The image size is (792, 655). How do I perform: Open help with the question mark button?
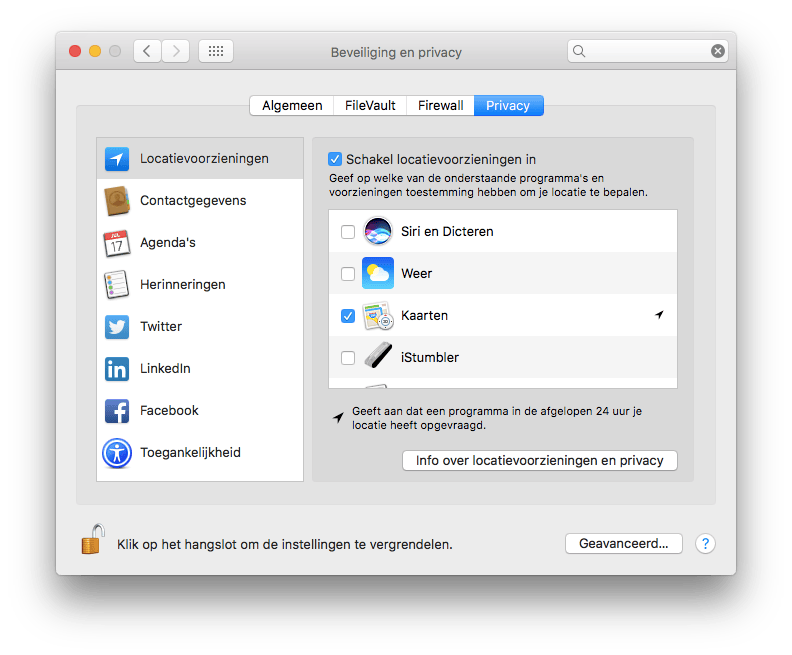[x=705, y=544]
